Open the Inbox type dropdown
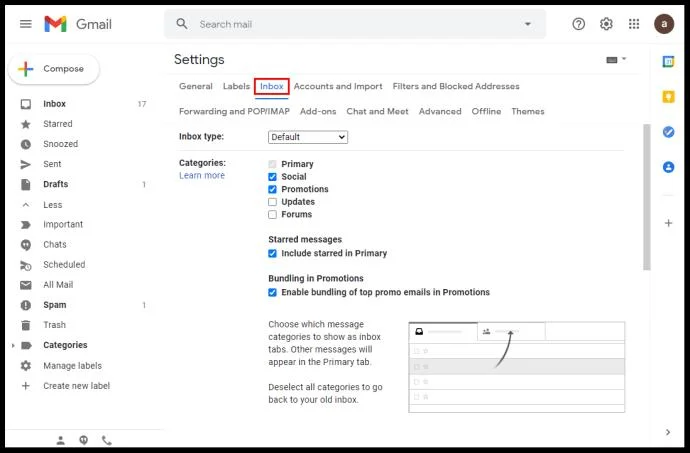Image resolution: width=690 pixels, height=453 pixels. [308, 137]
